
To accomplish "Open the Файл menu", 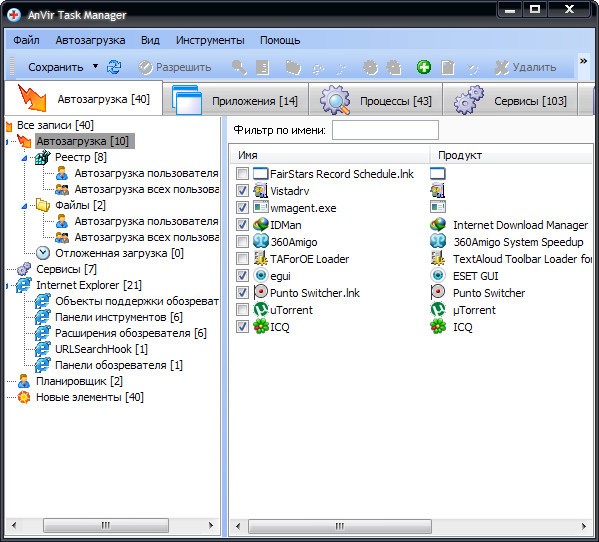I will tap(26, 40).
